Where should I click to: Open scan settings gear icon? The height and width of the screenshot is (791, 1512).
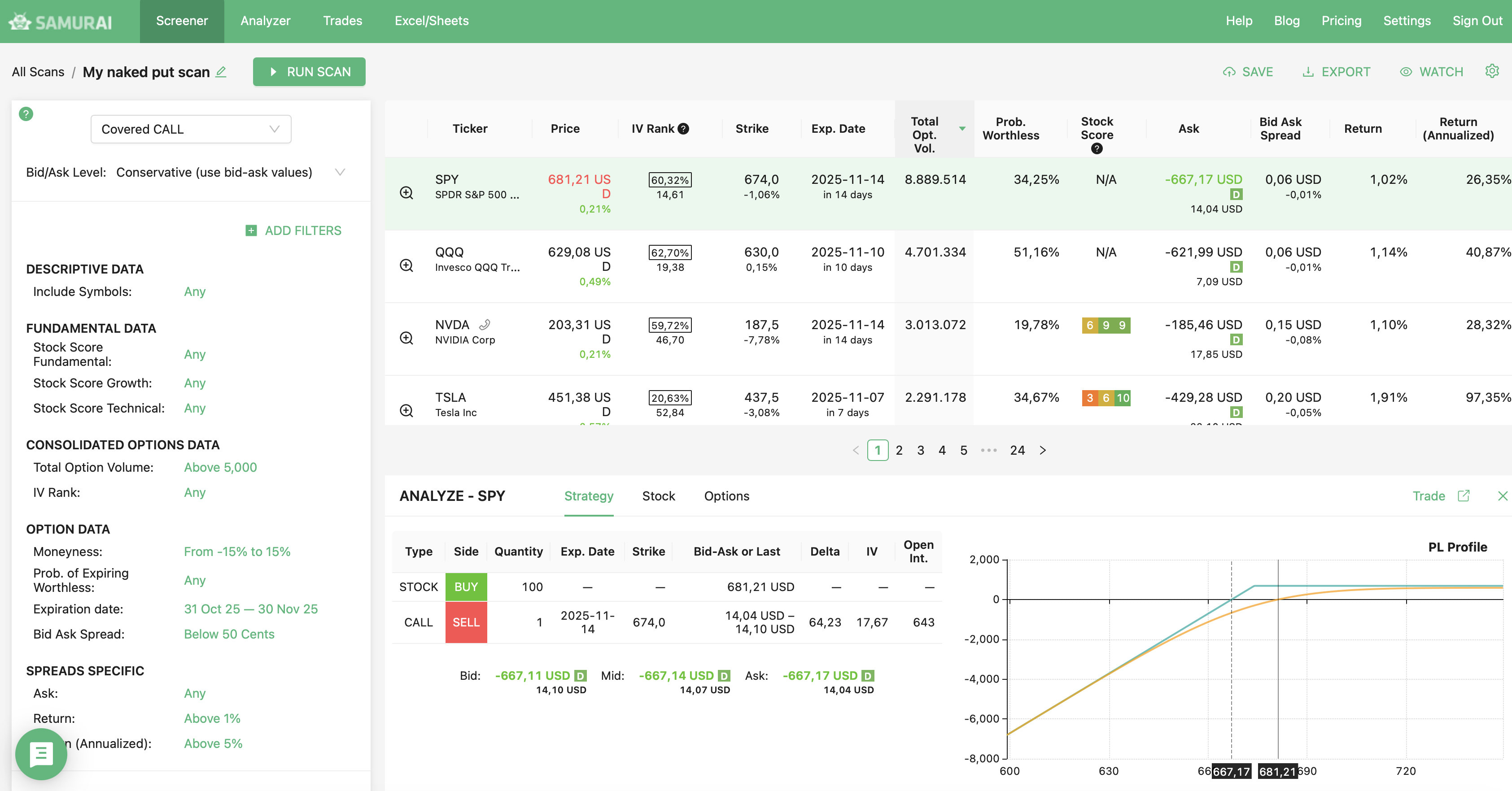(x=1491, y=71)
